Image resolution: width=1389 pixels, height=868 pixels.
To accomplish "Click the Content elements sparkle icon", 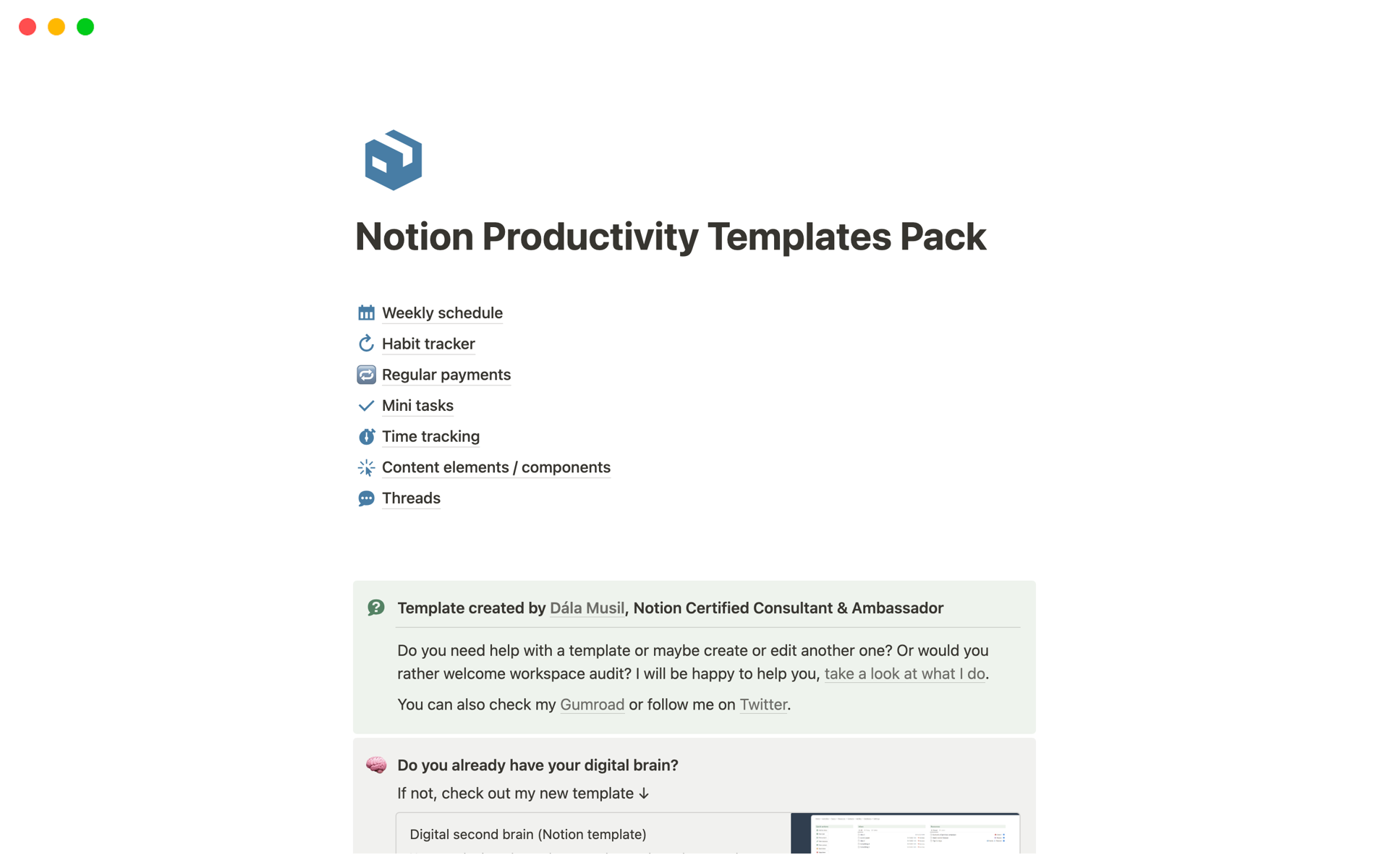I will 365,467.
